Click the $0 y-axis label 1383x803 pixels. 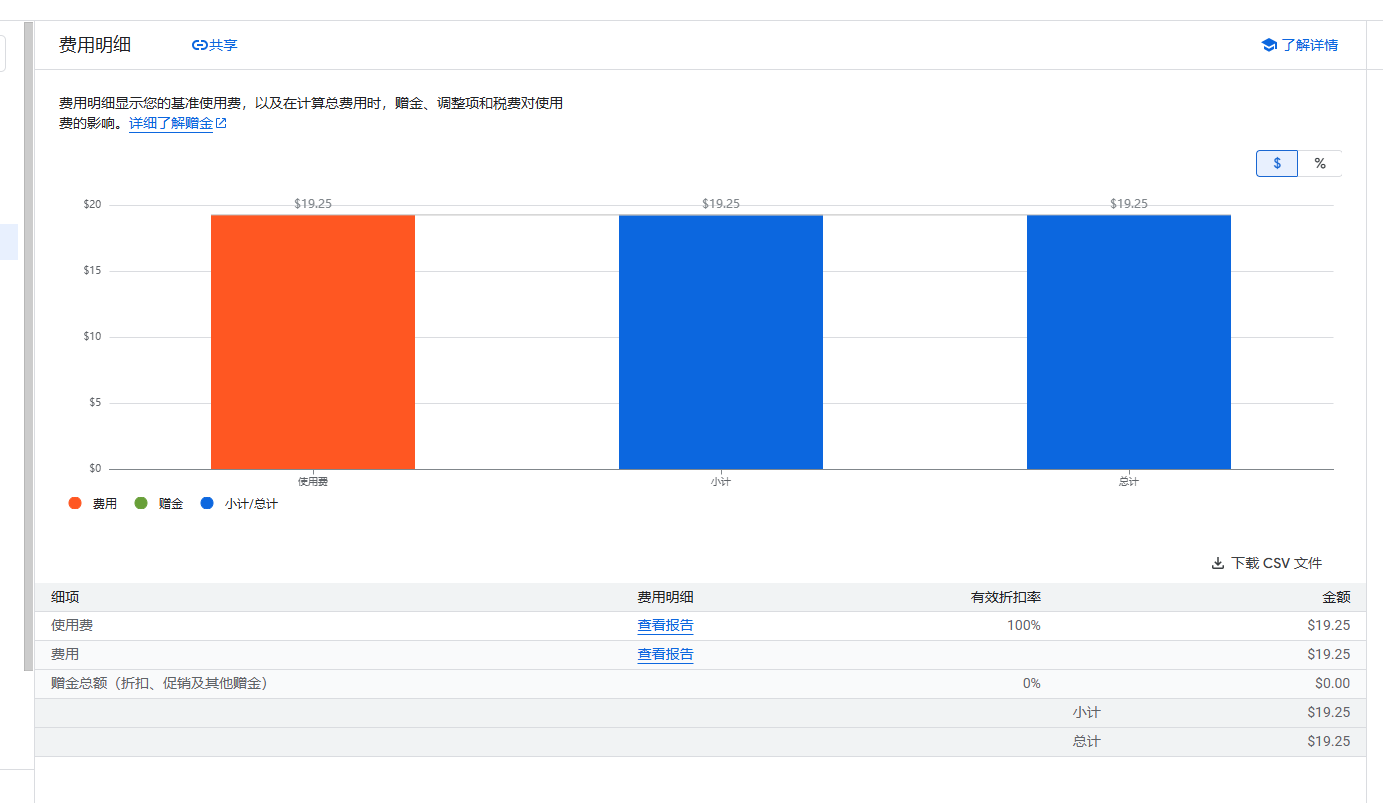[94, 468]
